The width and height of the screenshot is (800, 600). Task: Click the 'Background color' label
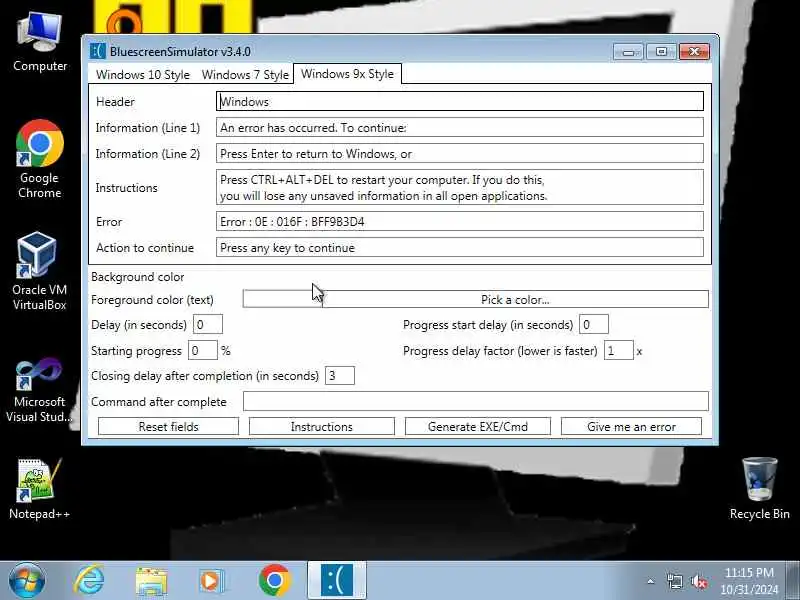pos(138,277)
